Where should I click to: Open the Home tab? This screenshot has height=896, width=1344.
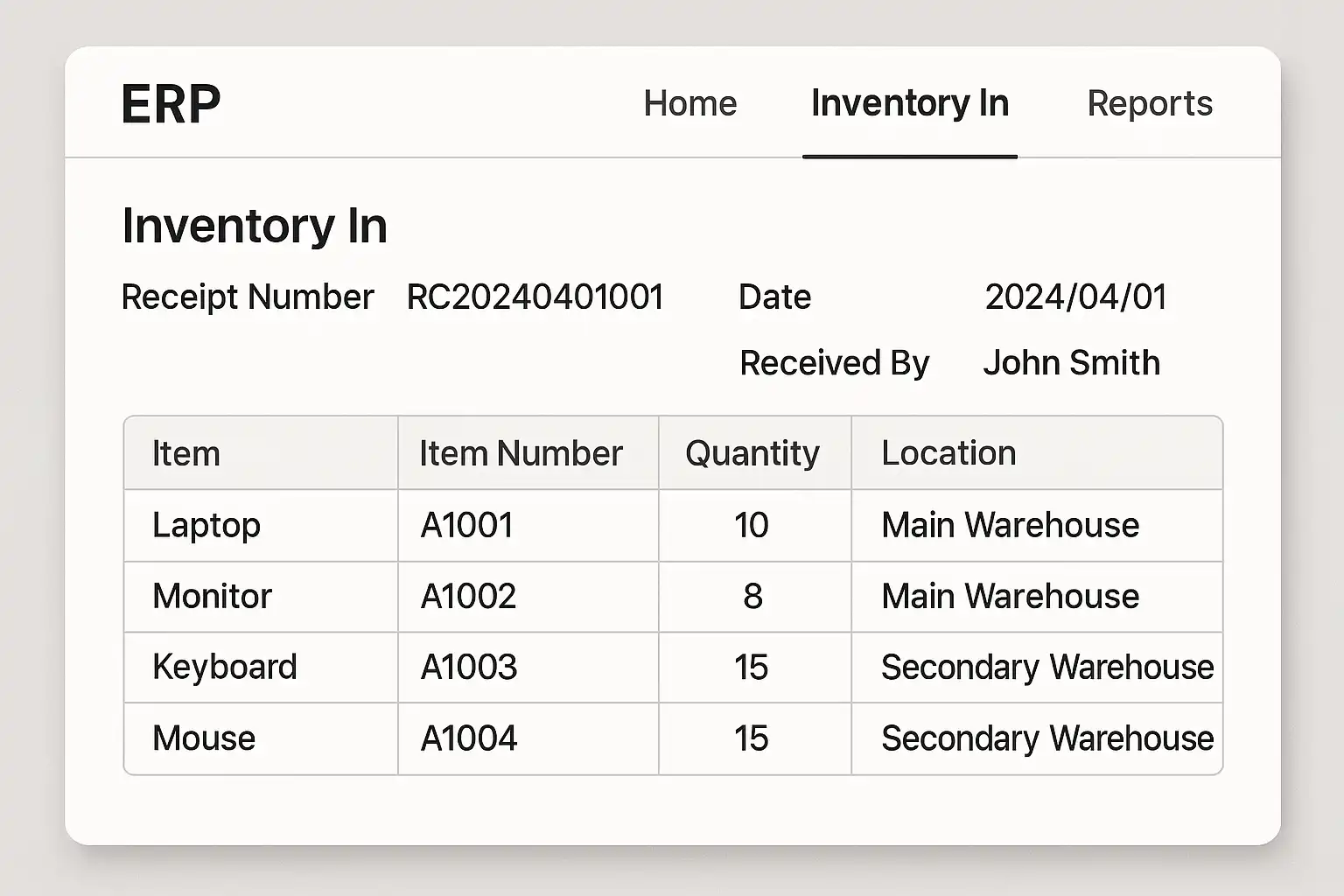(x=689, y=104)
